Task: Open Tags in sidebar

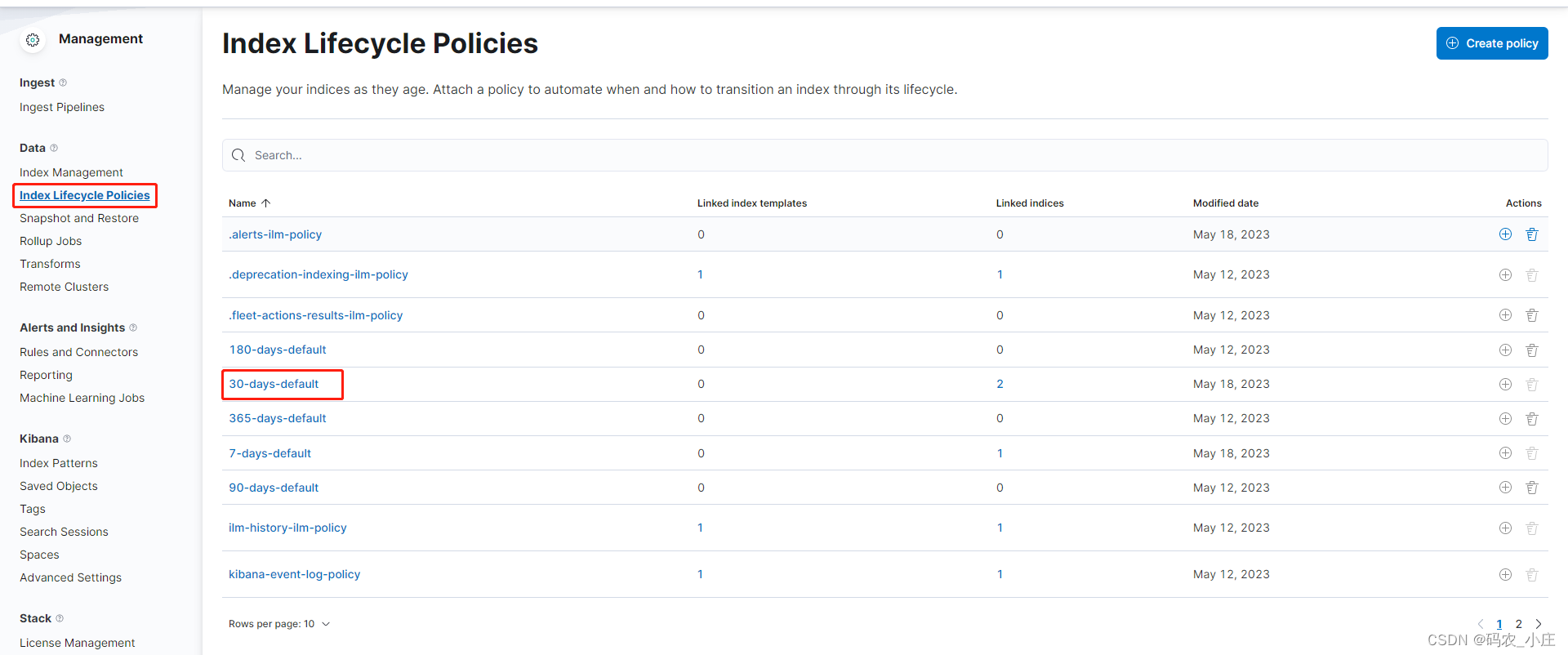Action: tap(33, 509)
